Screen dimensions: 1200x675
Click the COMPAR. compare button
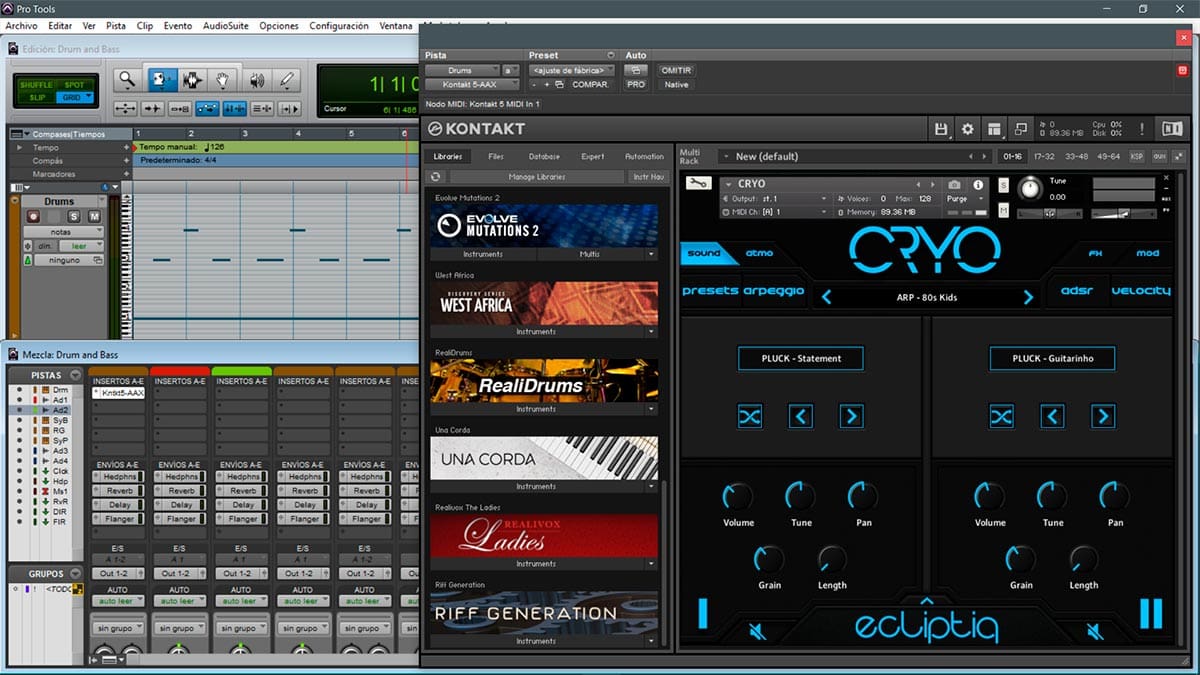[590, 85]
